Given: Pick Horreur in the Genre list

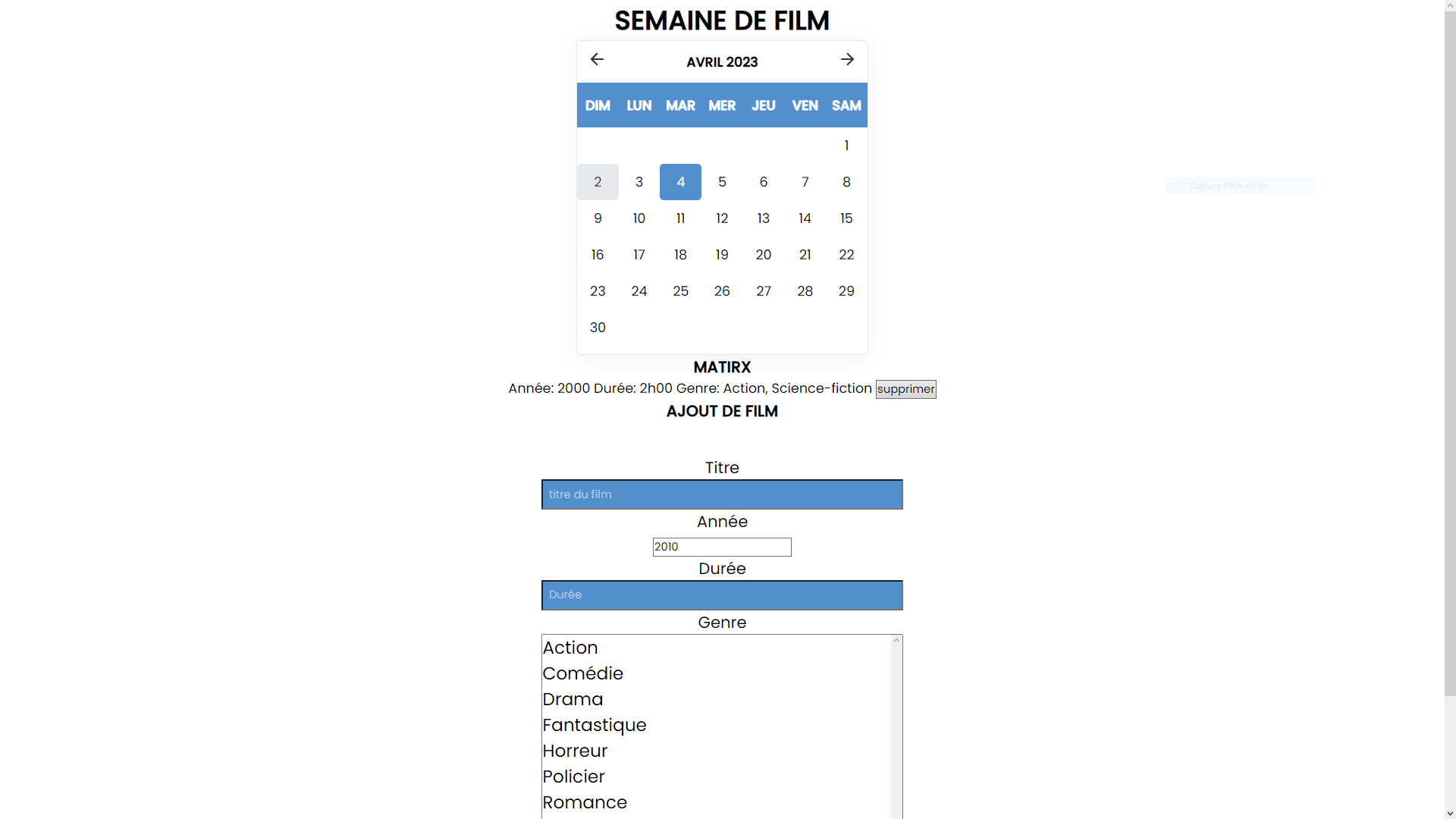Looking at the screenshot, I should [x=575, y=751].
